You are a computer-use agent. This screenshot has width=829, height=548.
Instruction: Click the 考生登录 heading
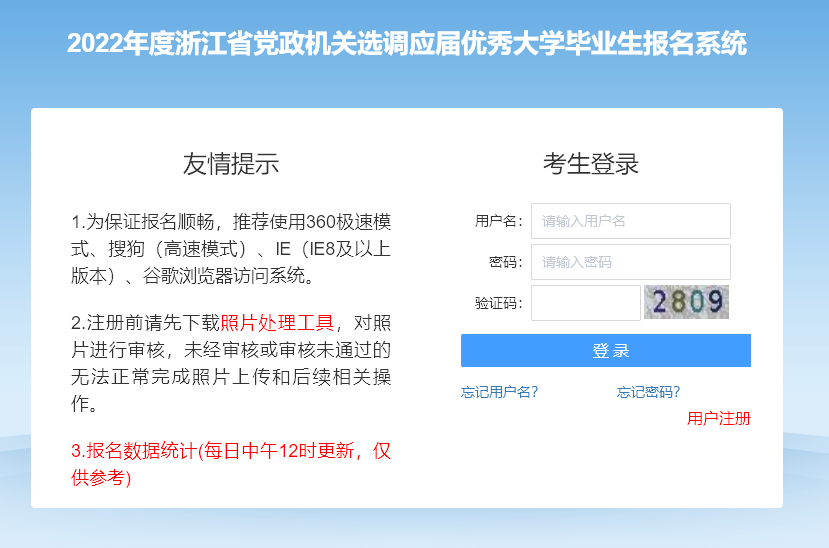(x=590, y=164)
